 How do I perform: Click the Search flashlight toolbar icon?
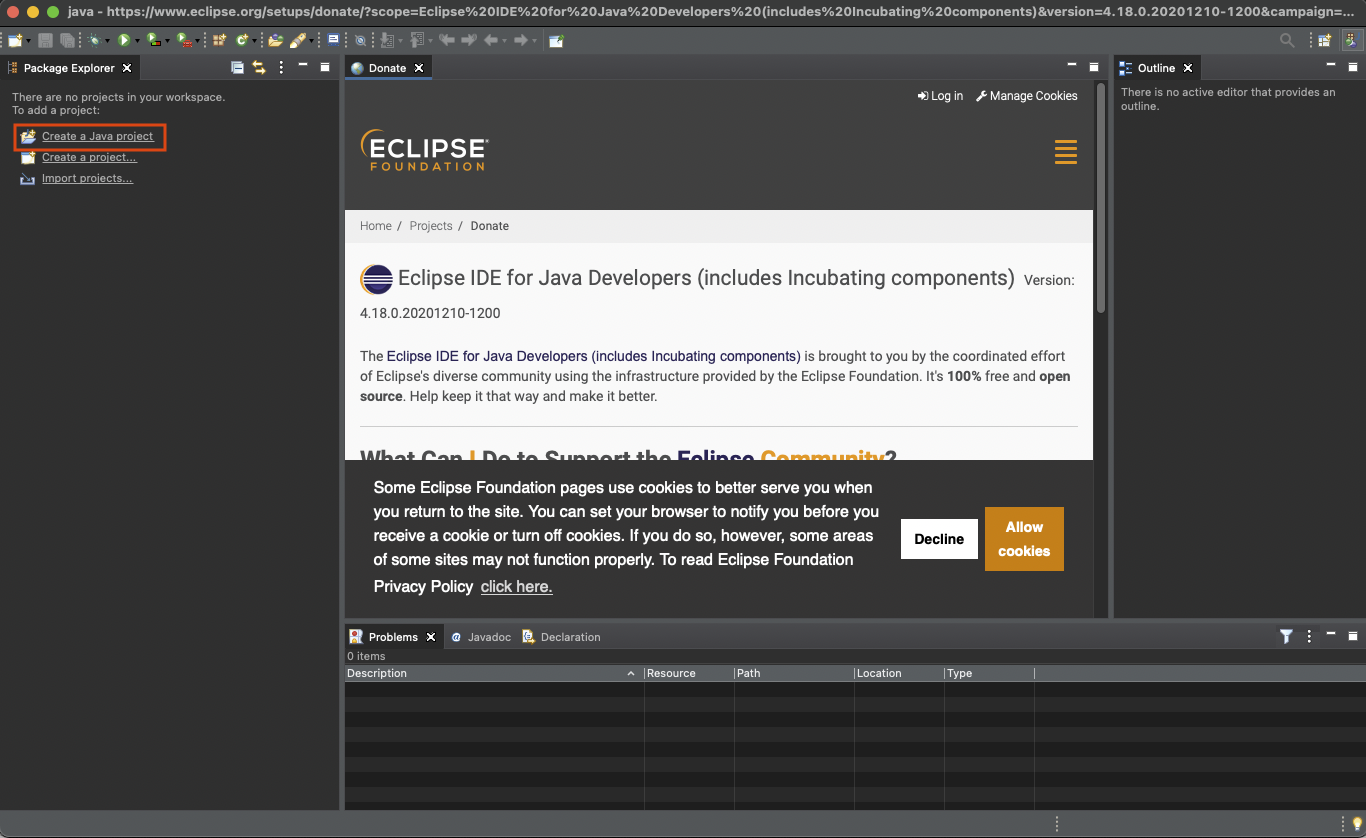[297, 41]
